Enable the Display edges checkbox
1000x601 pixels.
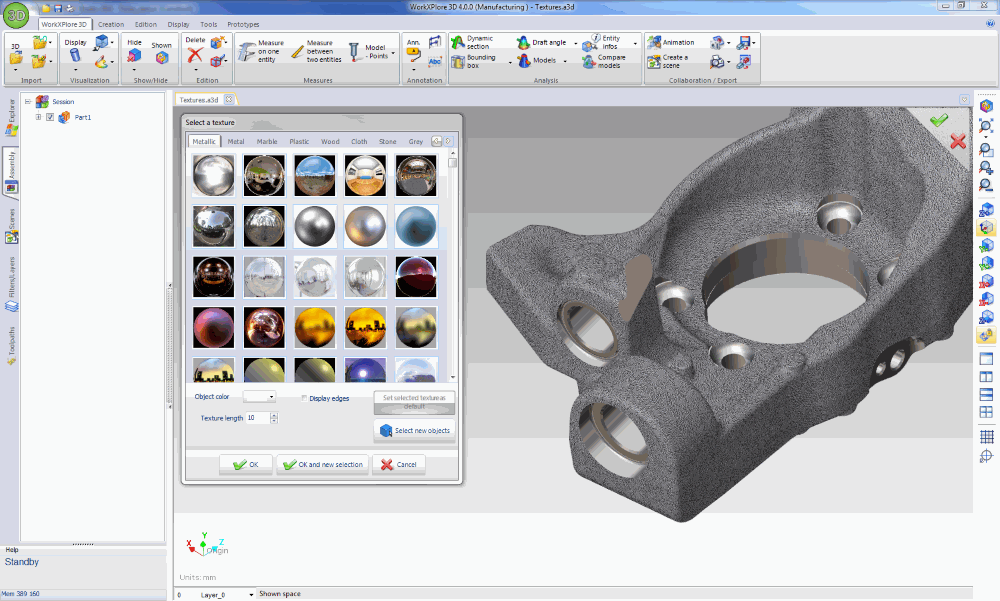point(305,396)
